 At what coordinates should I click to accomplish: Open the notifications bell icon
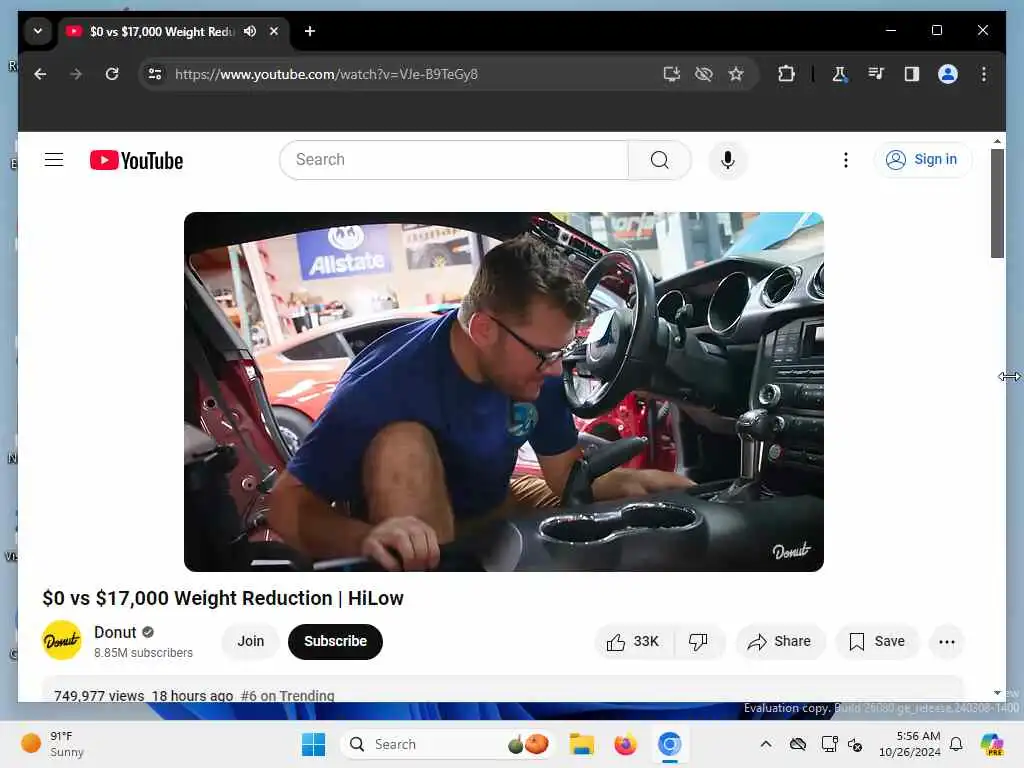point(956,744)
